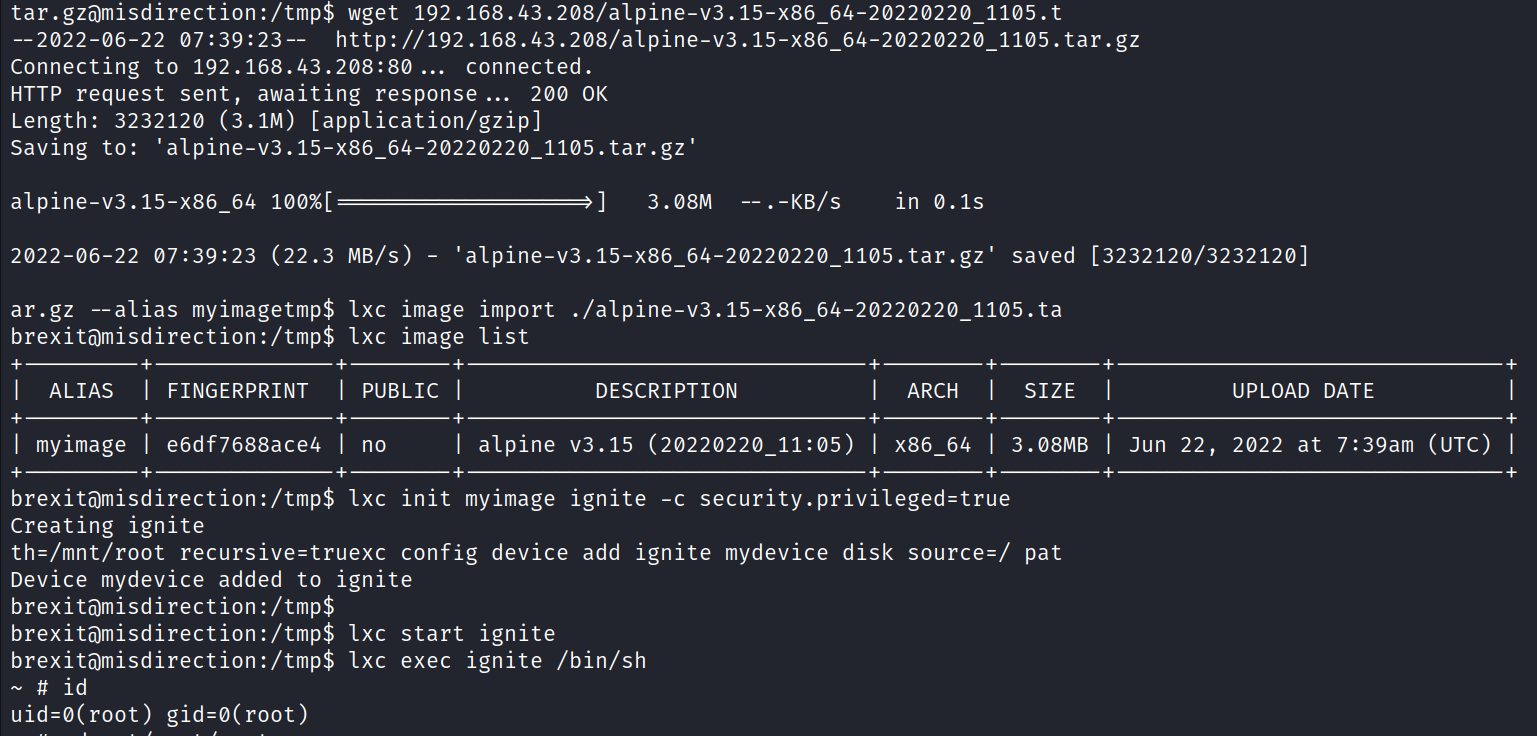Select the FINGERPRINT column header
The image size is (1537, 736).
(238, 391)
